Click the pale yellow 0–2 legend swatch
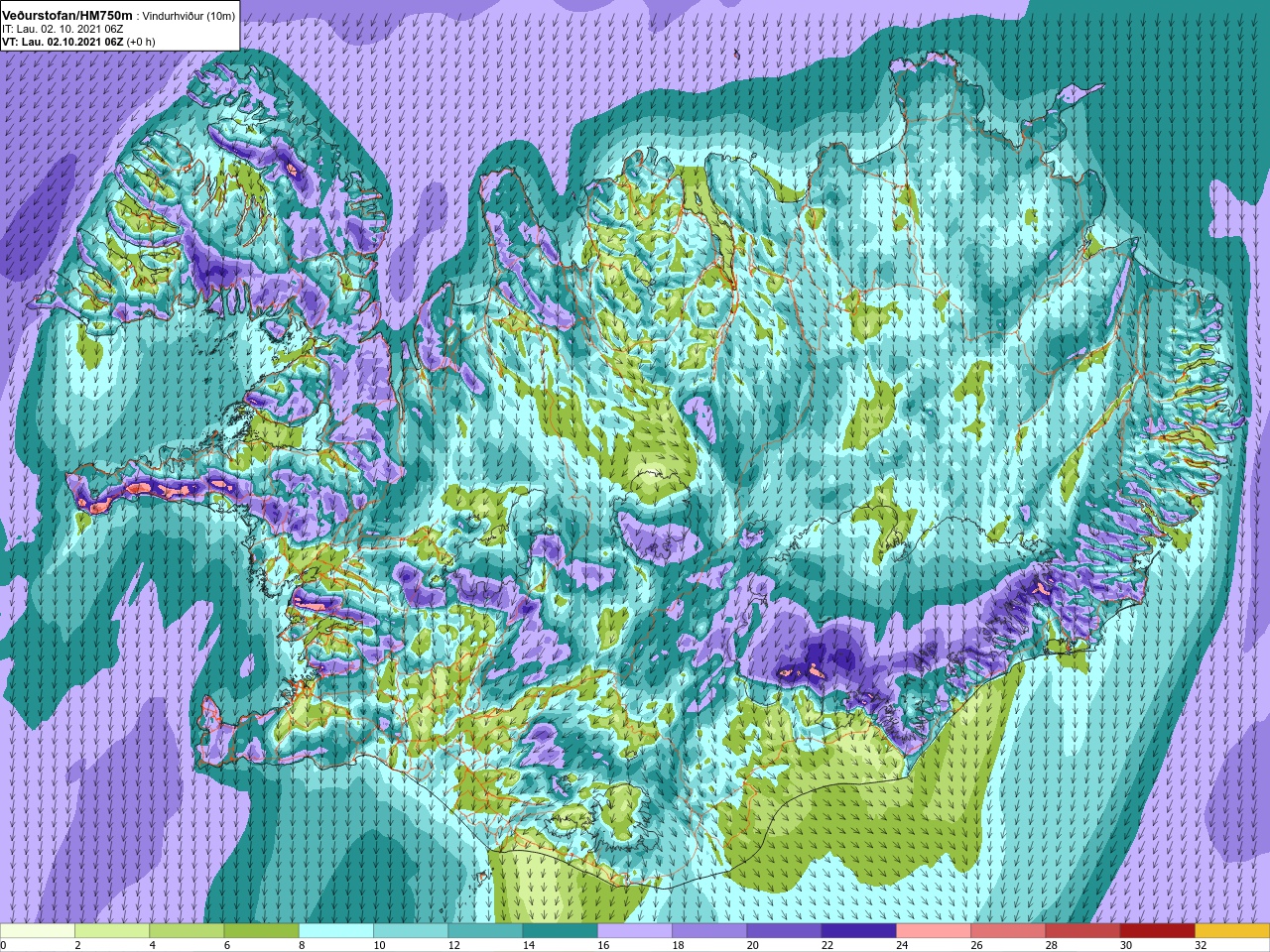1270x952 pixels. (x=38, y=931)
